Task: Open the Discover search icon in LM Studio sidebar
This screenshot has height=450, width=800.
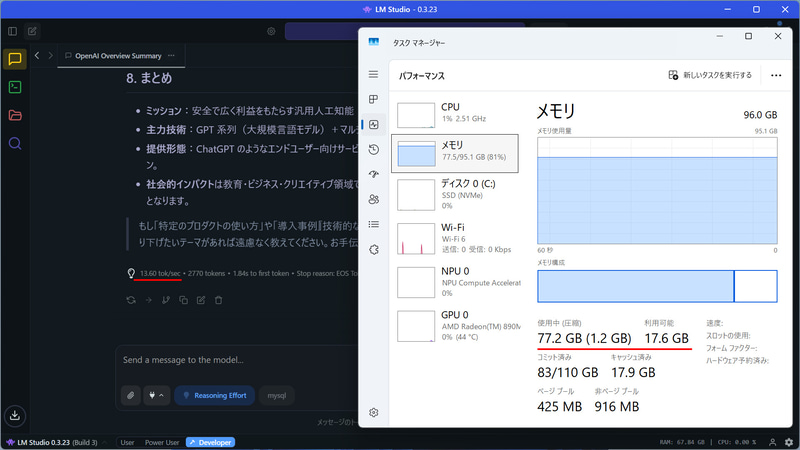Action: 15,143
